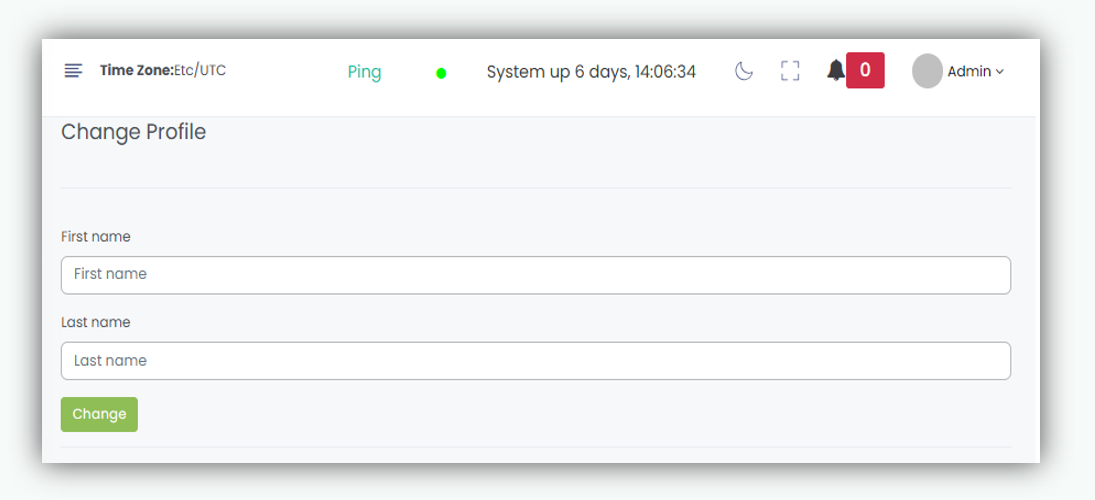Screen dimensions: 1095x500
Task: Click the First name field label
Action: 96,237
